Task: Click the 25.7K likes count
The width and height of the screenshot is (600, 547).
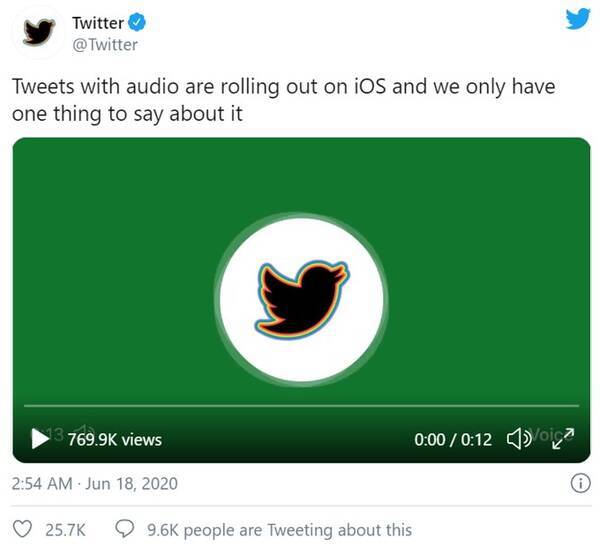Action: [66, 529]
